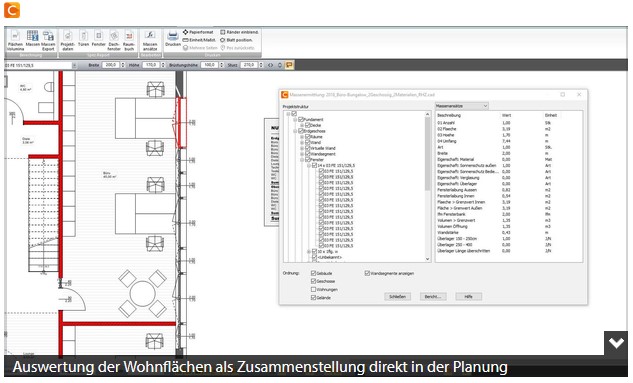633x383 pixels.
Task: Click the project tree scrollbar thumb
Action: pos(428,154)
